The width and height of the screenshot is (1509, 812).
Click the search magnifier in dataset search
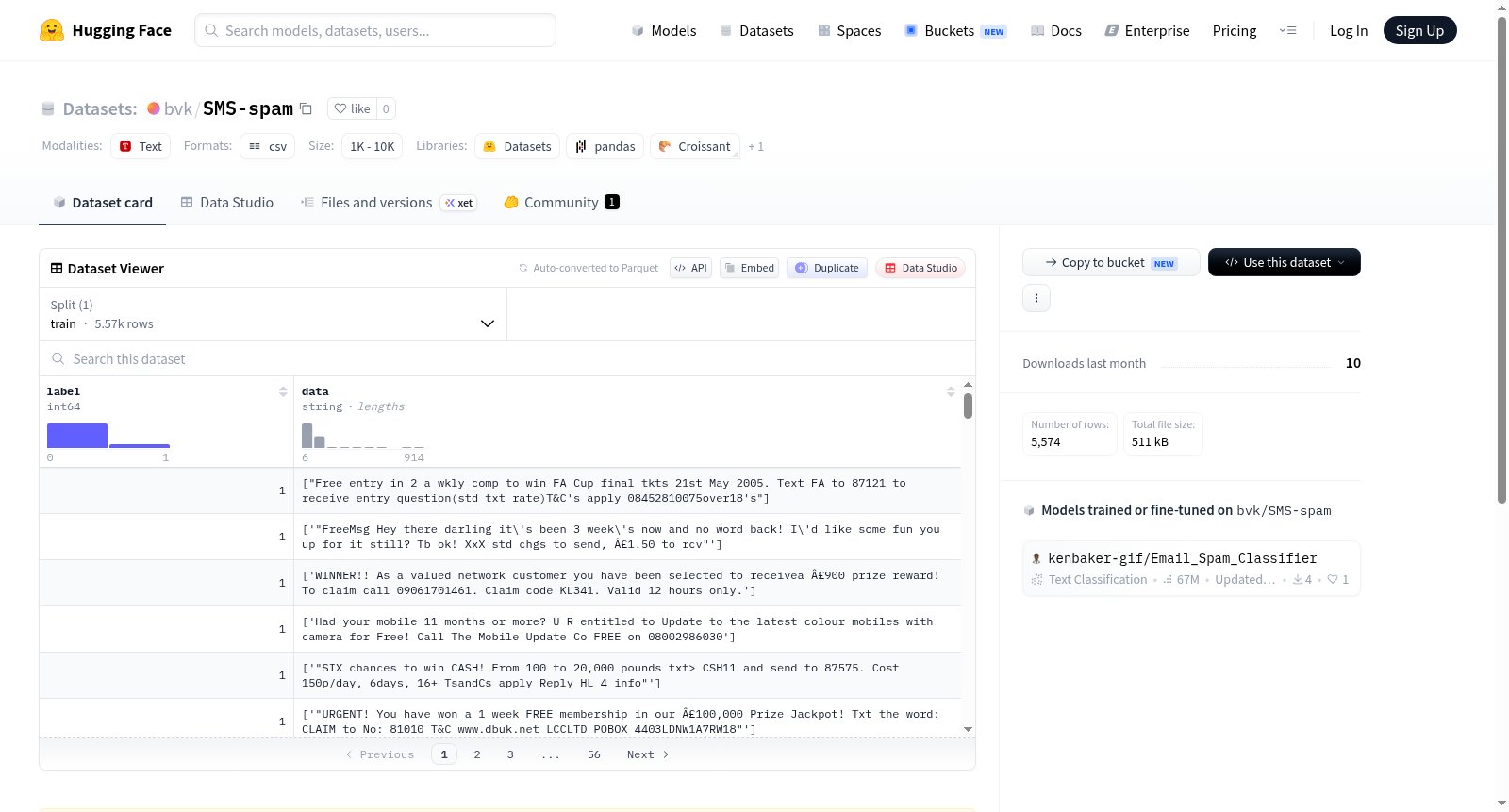click(58, 358)
